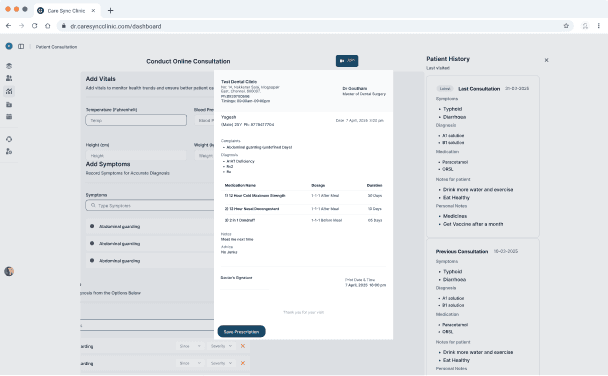Open the upper Since dropdown

[x=190, y=346]
